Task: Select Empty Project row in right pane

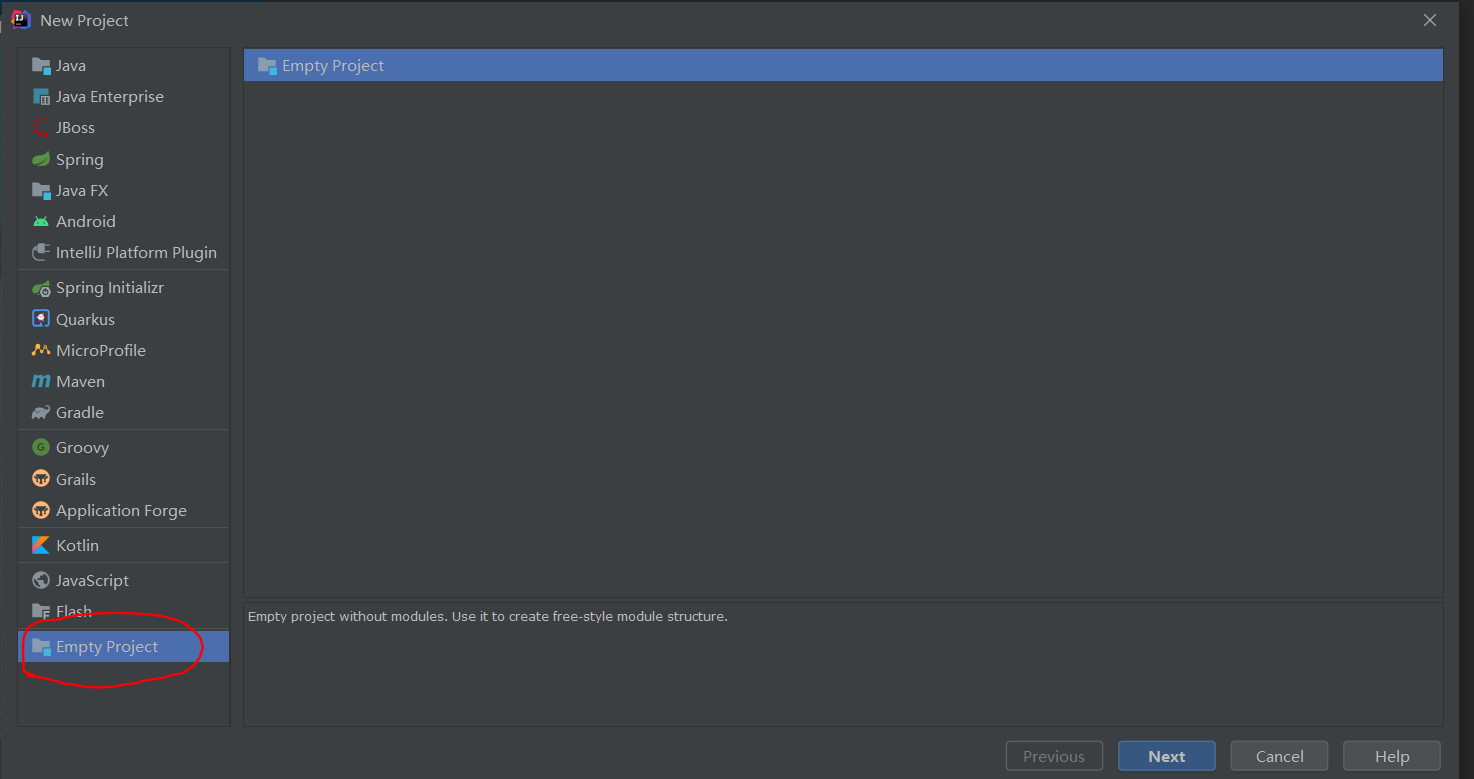Action: click(x=843, y=66)
